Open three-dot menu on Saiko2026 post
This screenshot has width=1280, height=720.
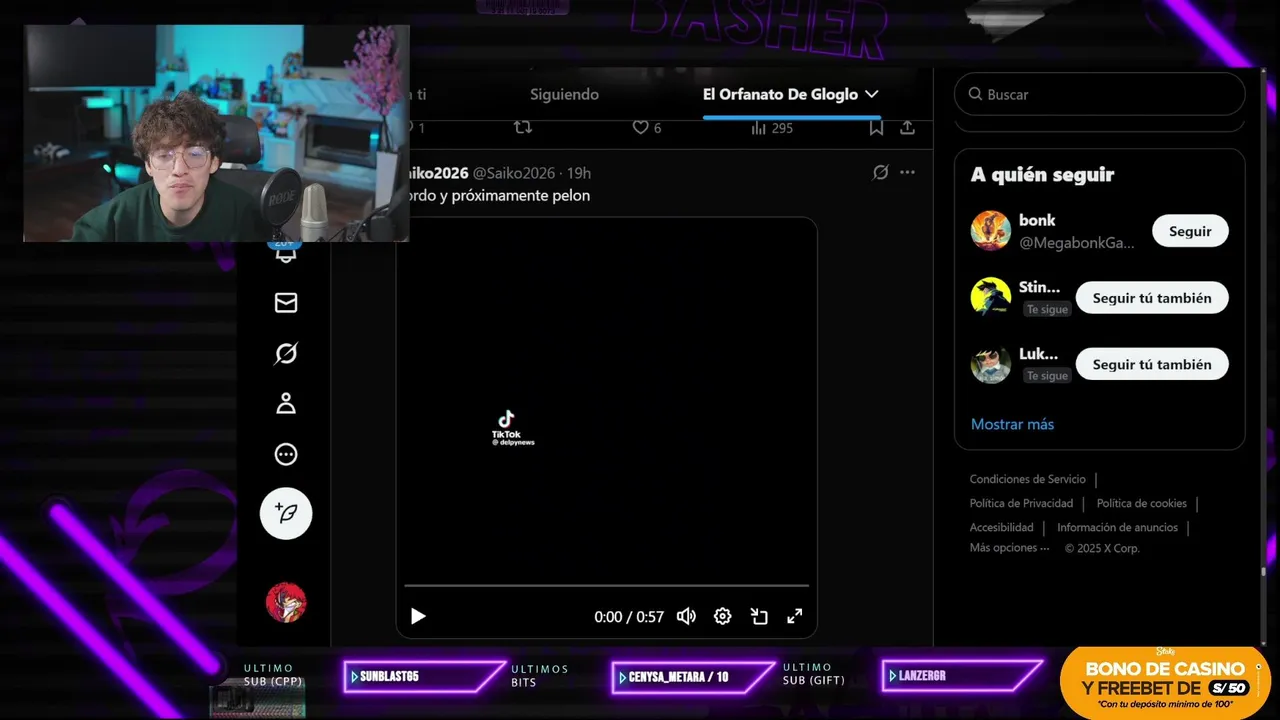(907, 172)
